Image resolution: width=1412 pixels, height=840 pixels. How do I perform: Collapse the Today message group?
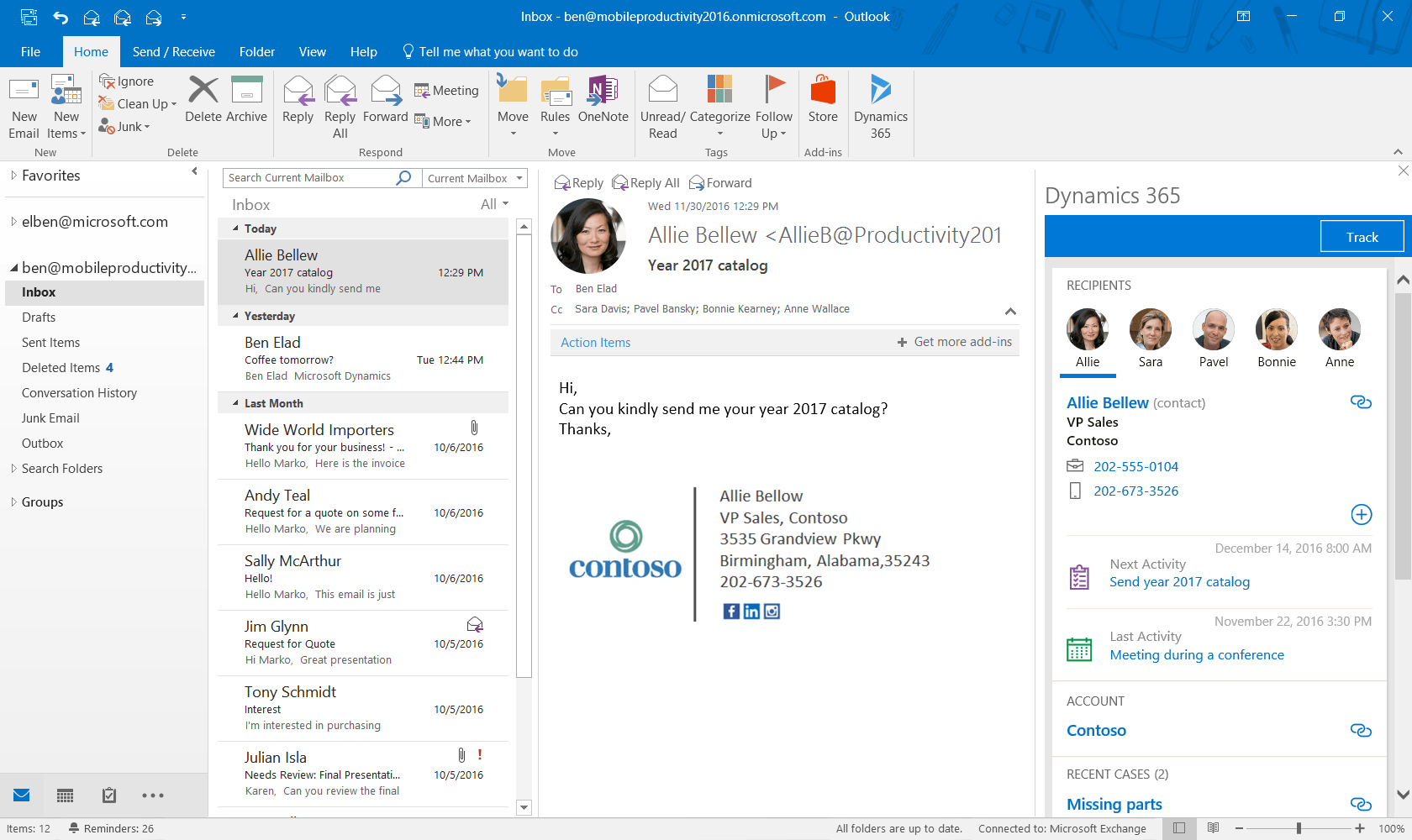(235, 228)
